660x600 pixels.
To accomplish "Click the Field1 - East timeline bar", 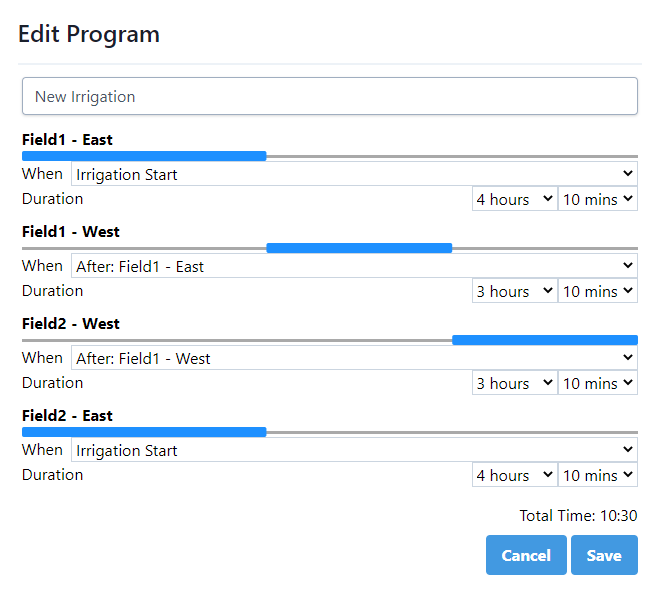I will click(x=144, y=156).
